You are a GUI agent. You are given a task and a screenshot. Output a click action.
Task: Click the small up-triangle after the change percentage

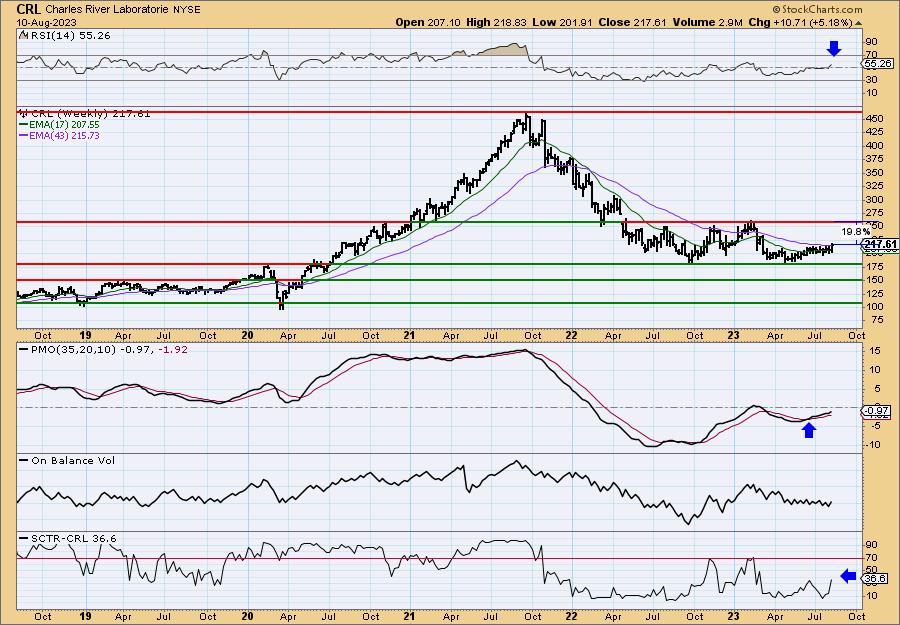[858, 23]
